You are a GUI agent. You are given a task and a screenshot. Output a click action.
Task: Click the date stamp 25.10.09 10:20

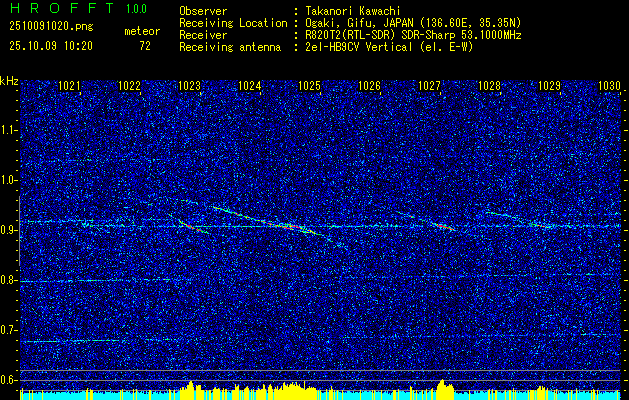click(x=51, y=46)
